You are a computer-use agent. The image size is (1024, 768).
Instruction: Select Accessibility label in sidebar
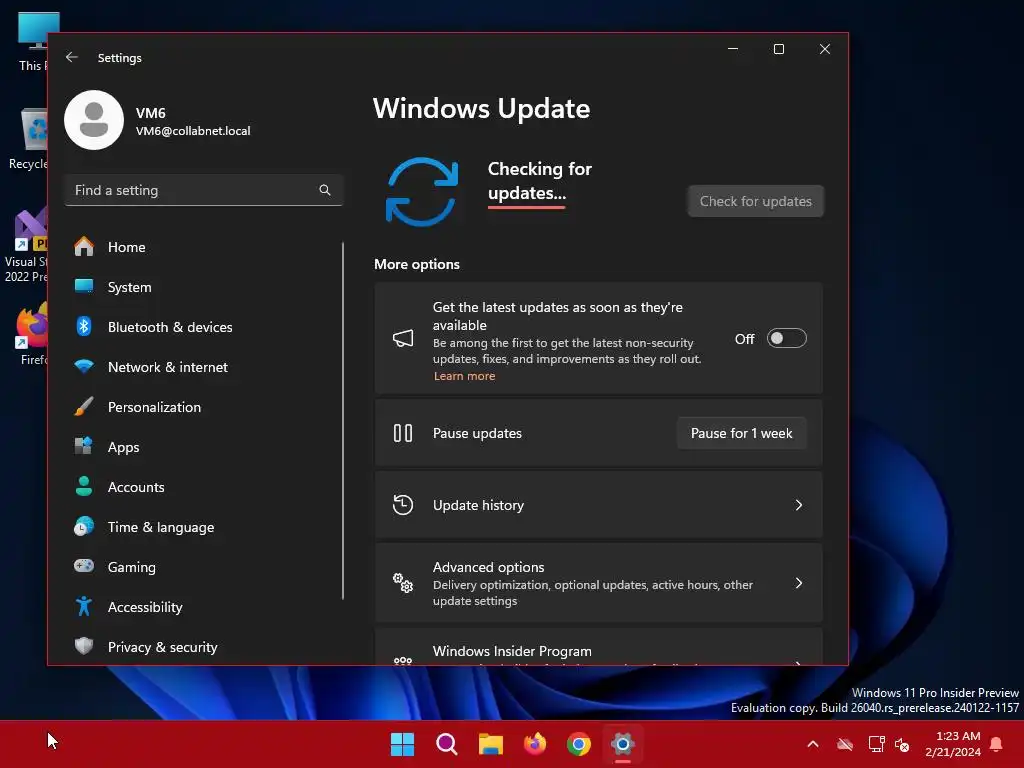(x=145, y=607)
